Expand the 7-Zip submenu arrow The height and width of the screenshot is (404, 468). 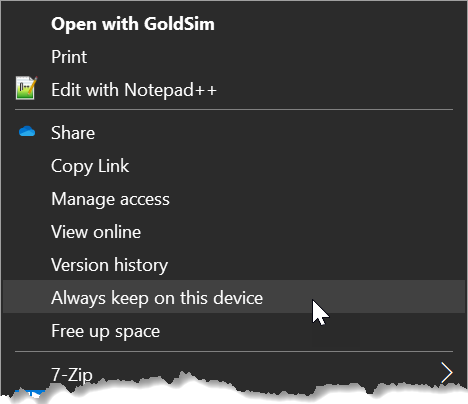pos(446,372)
